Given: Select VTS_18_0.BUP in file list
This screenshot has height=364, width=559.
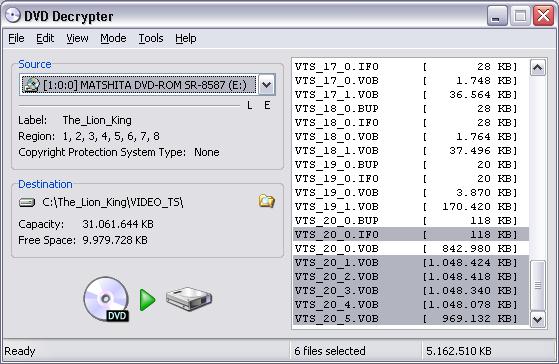Looking at the screenshot, I should 411,108.
